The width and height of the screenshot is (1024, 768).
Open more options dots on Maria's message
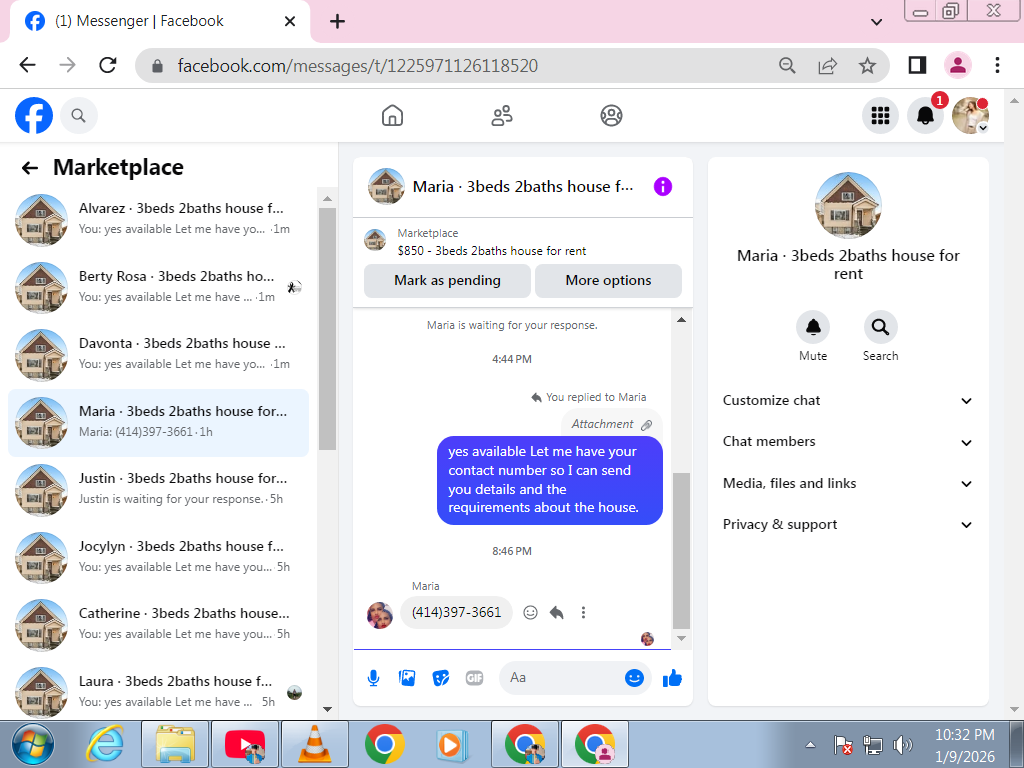click(583, 613)
